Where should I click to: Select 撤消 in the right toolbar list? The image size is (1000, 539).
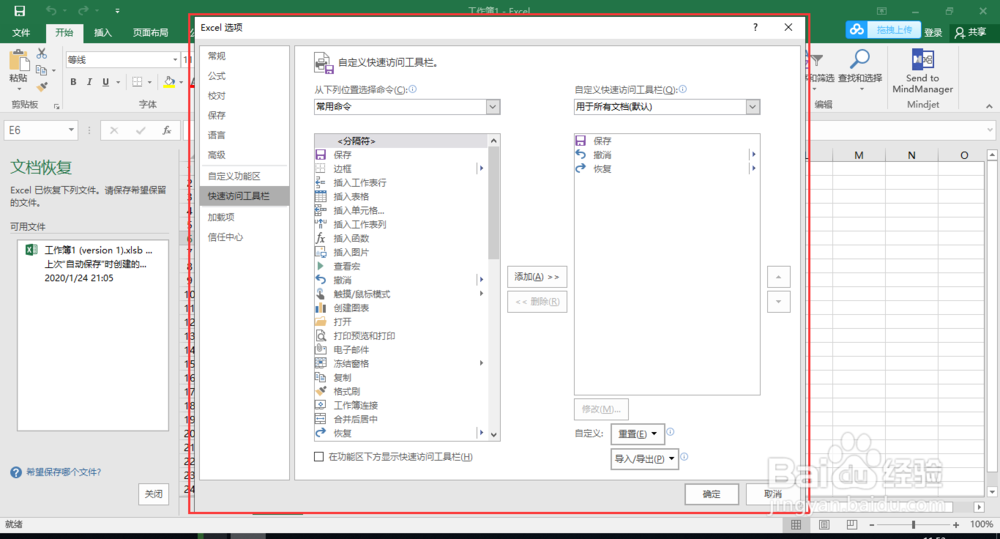666,155
